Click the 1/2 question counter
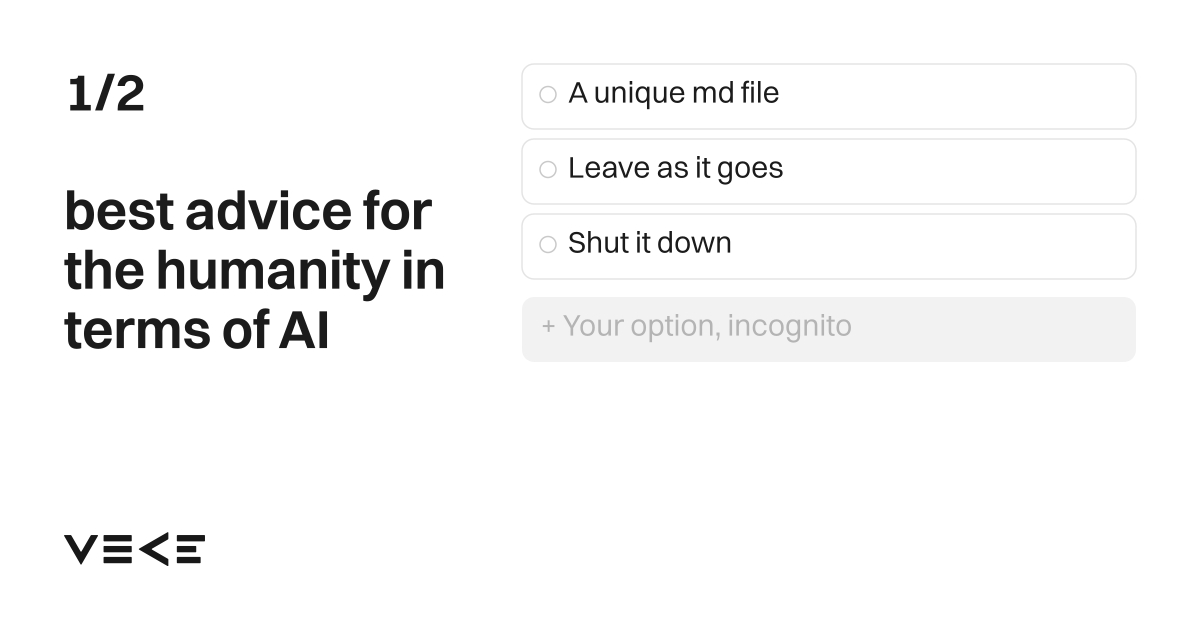The width and height of the screenshot is (1200, 630). click(x=106, y=94)
